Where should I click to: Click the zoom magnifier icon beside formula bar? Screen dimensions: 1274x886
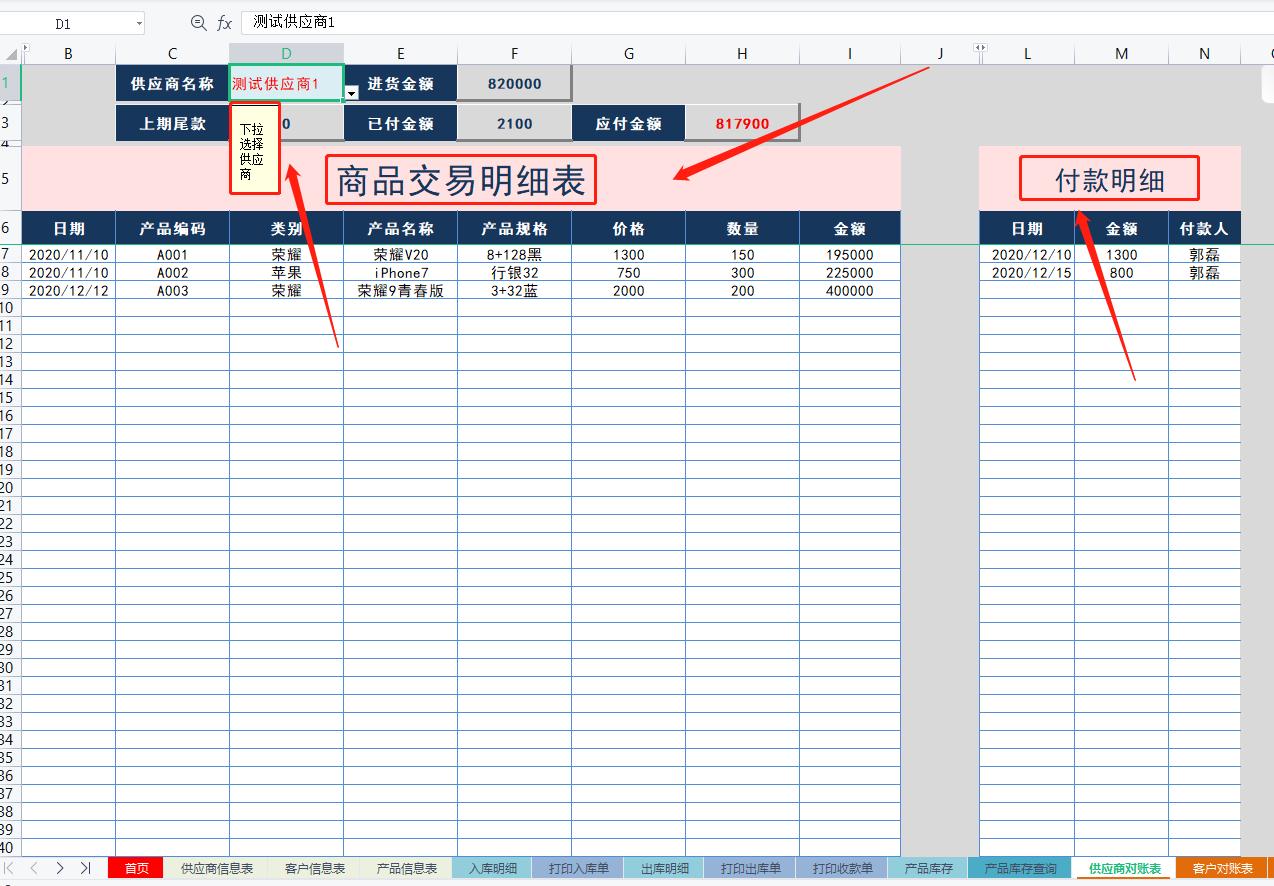point(198,23)
